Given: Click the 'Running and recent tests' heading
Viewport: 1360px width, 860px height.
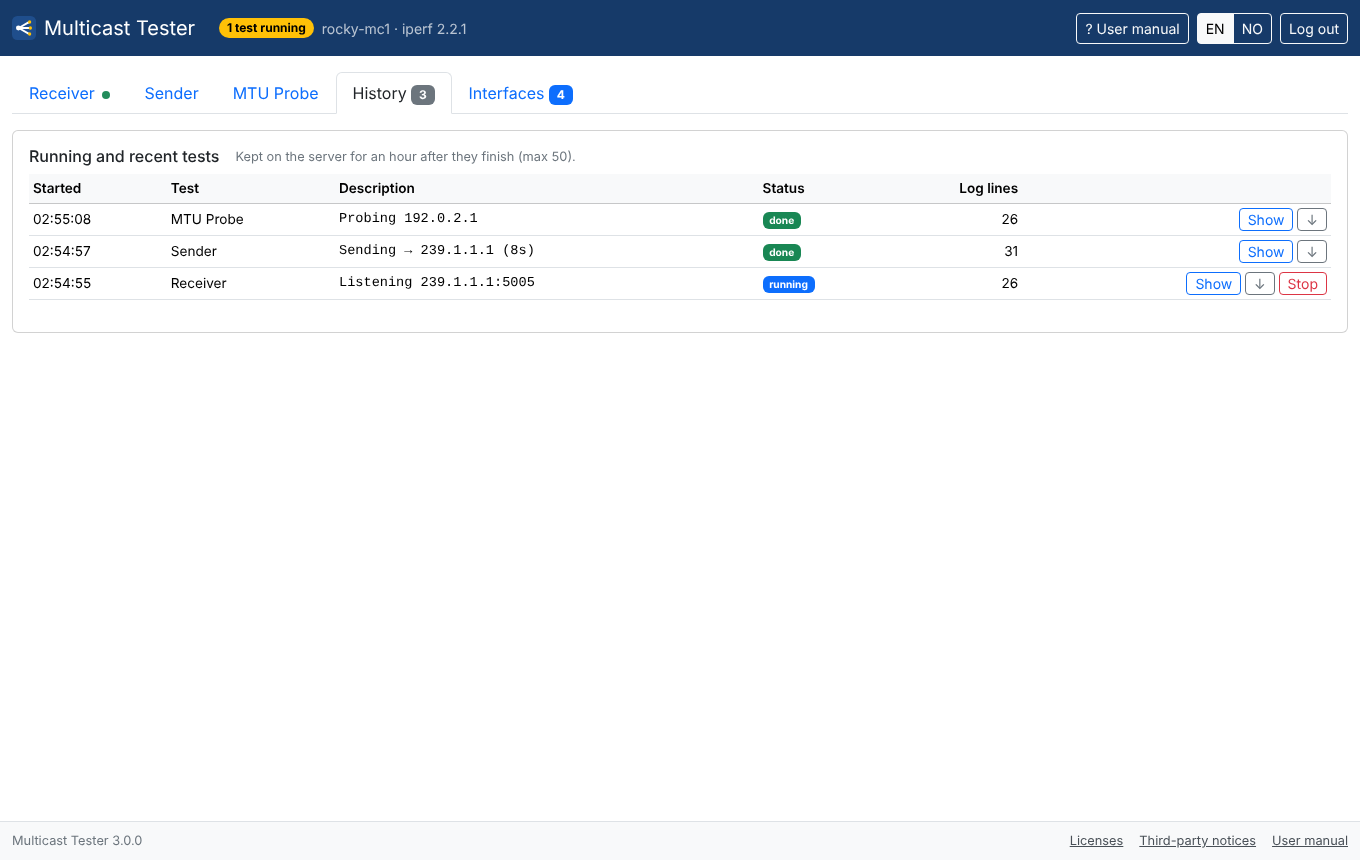Looking at the screenshot, I should click(124, 156).
